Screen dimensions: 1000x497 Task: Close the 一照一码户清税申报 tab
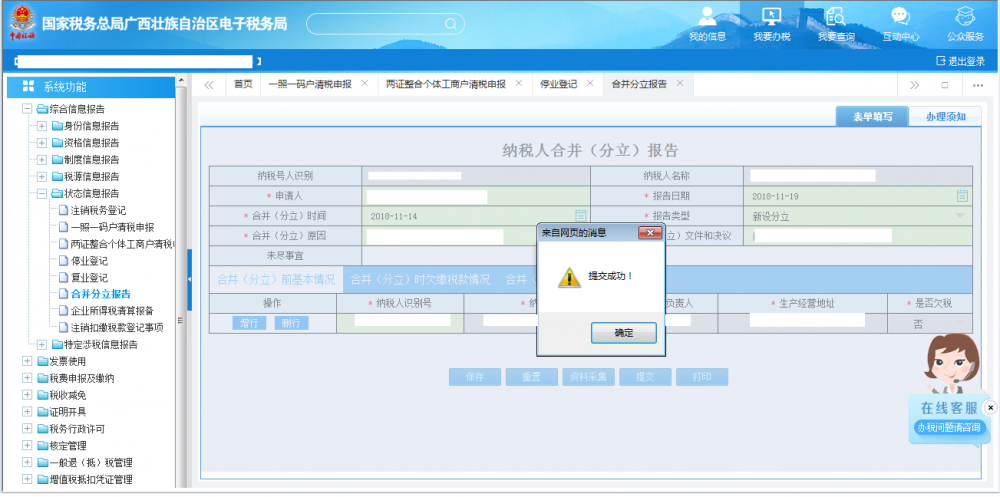coord(364,84)
